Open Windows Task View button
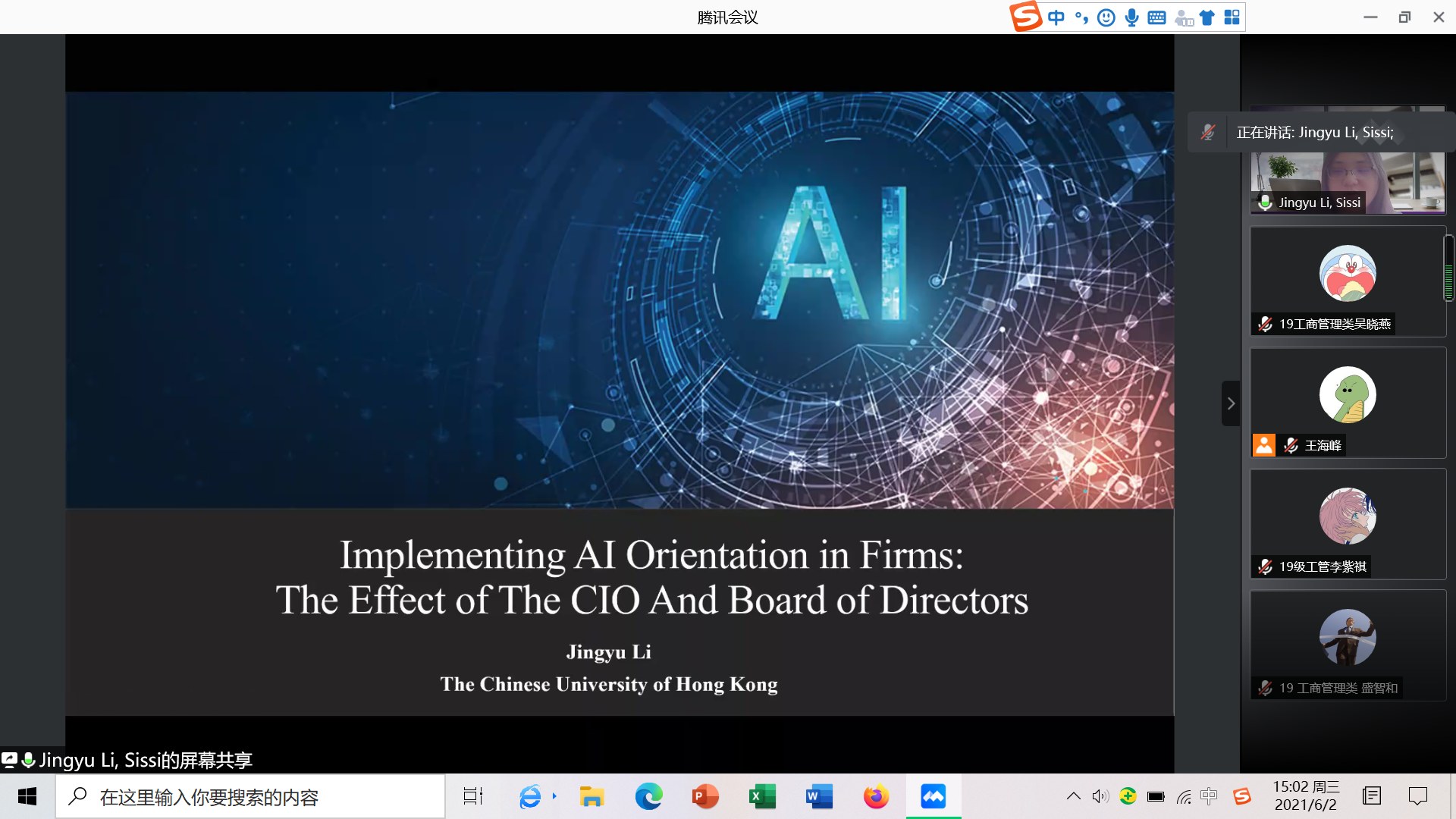 [473, 796]
